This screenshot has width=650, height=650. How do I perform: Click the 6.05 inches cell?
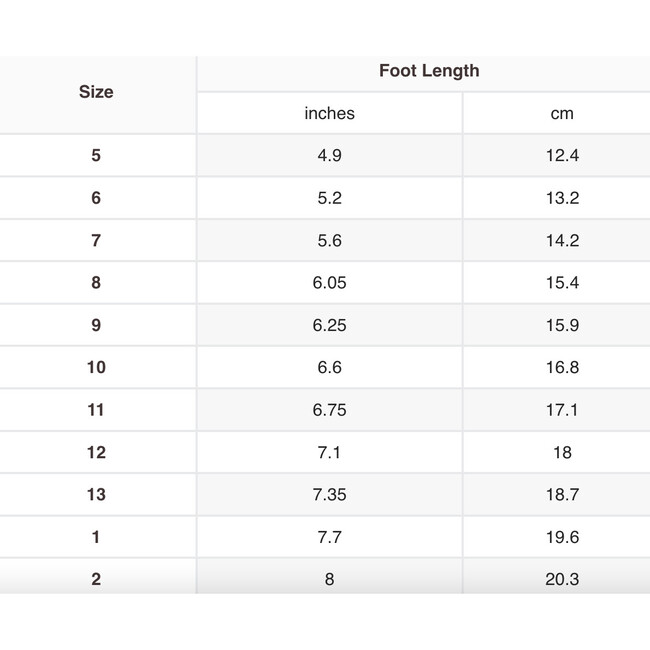tap(329, 283)
